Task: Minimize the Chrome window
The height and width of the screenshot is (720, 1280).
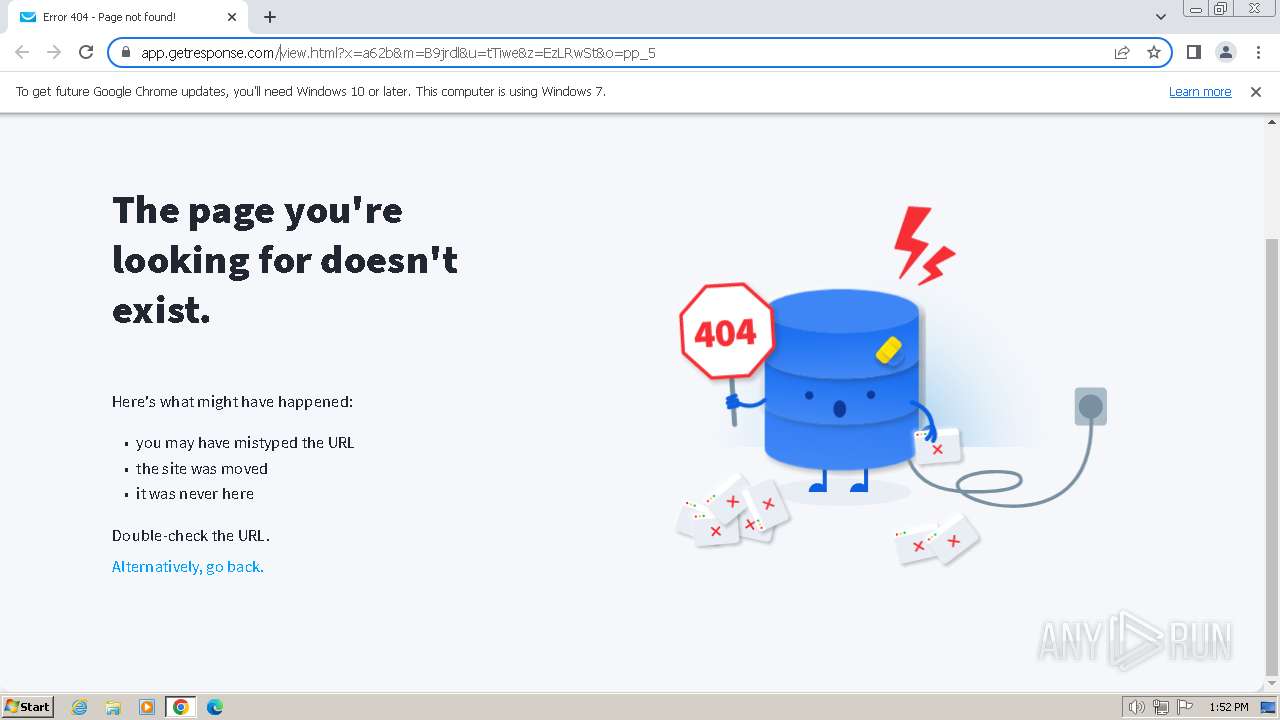Action: tap(1196, 9)
